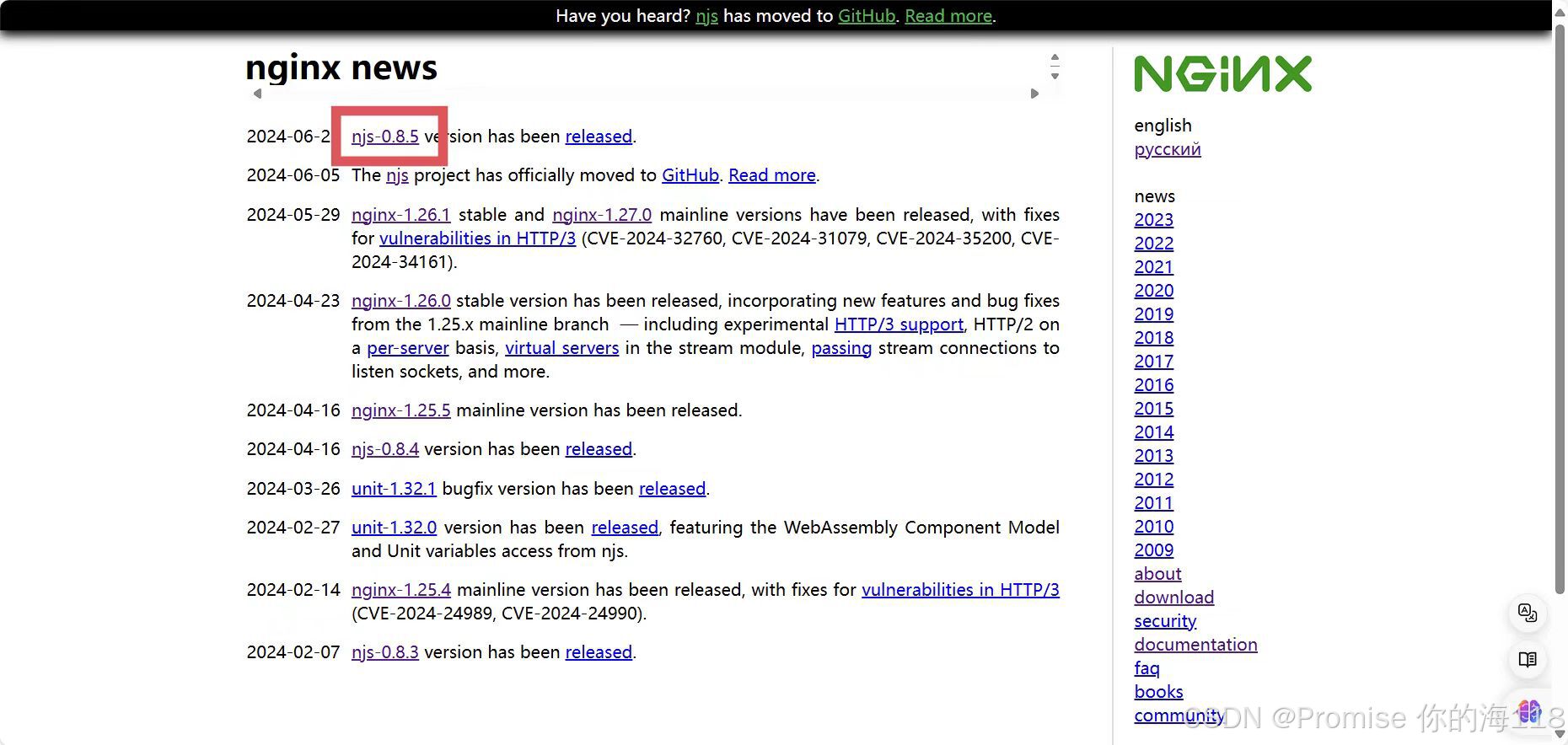Click released link for unit-1.32.0
This screenshot has height=745, width=1568.
pyautogui.click(x=625, y=528)
